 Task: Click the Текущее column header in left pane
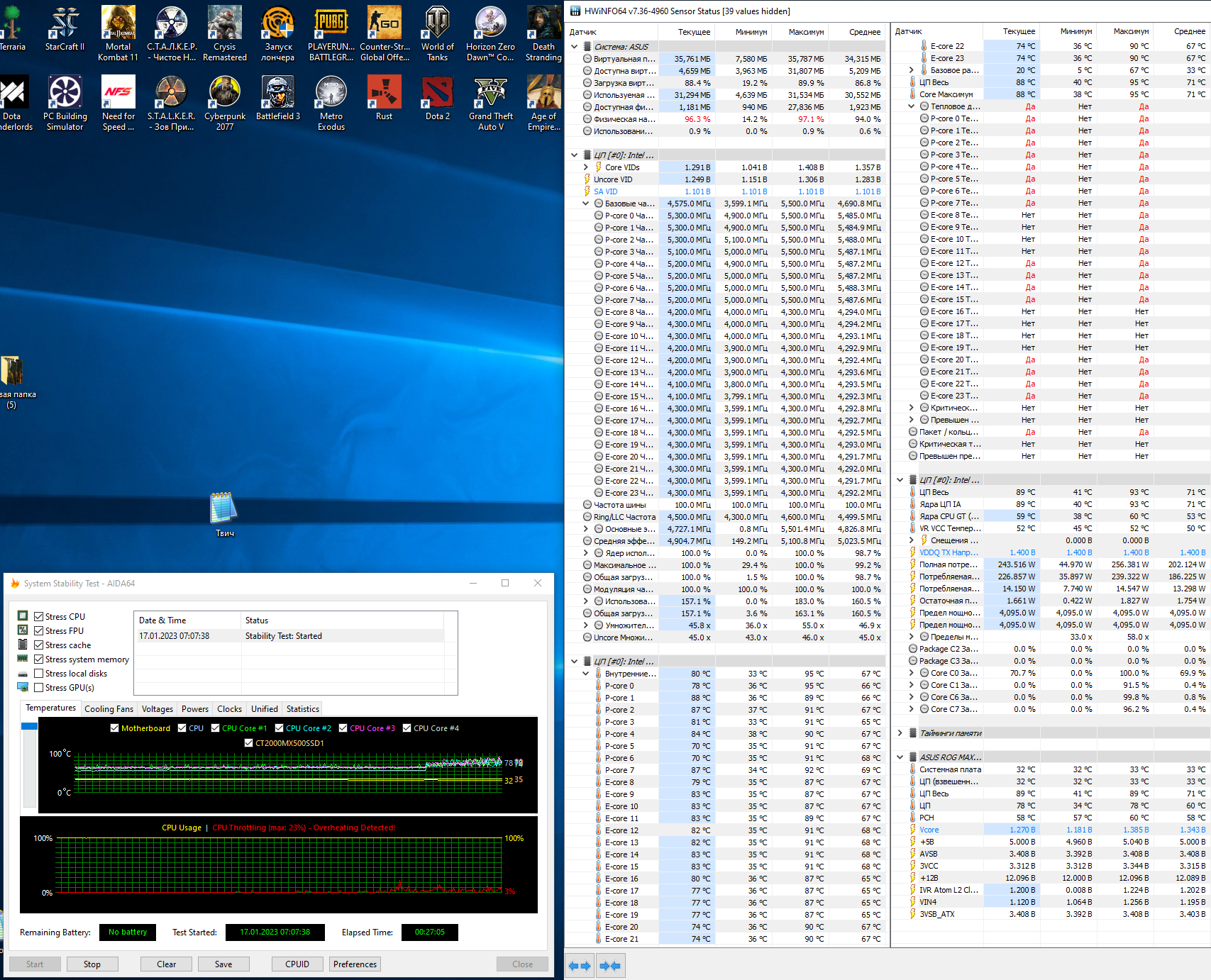(687, 32)
